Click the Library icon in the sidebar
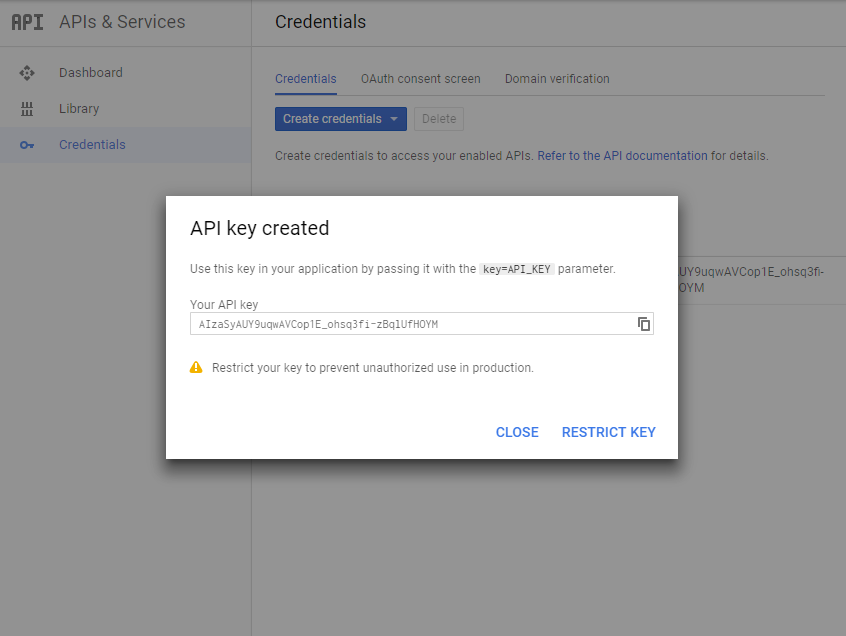 point(27,109)
